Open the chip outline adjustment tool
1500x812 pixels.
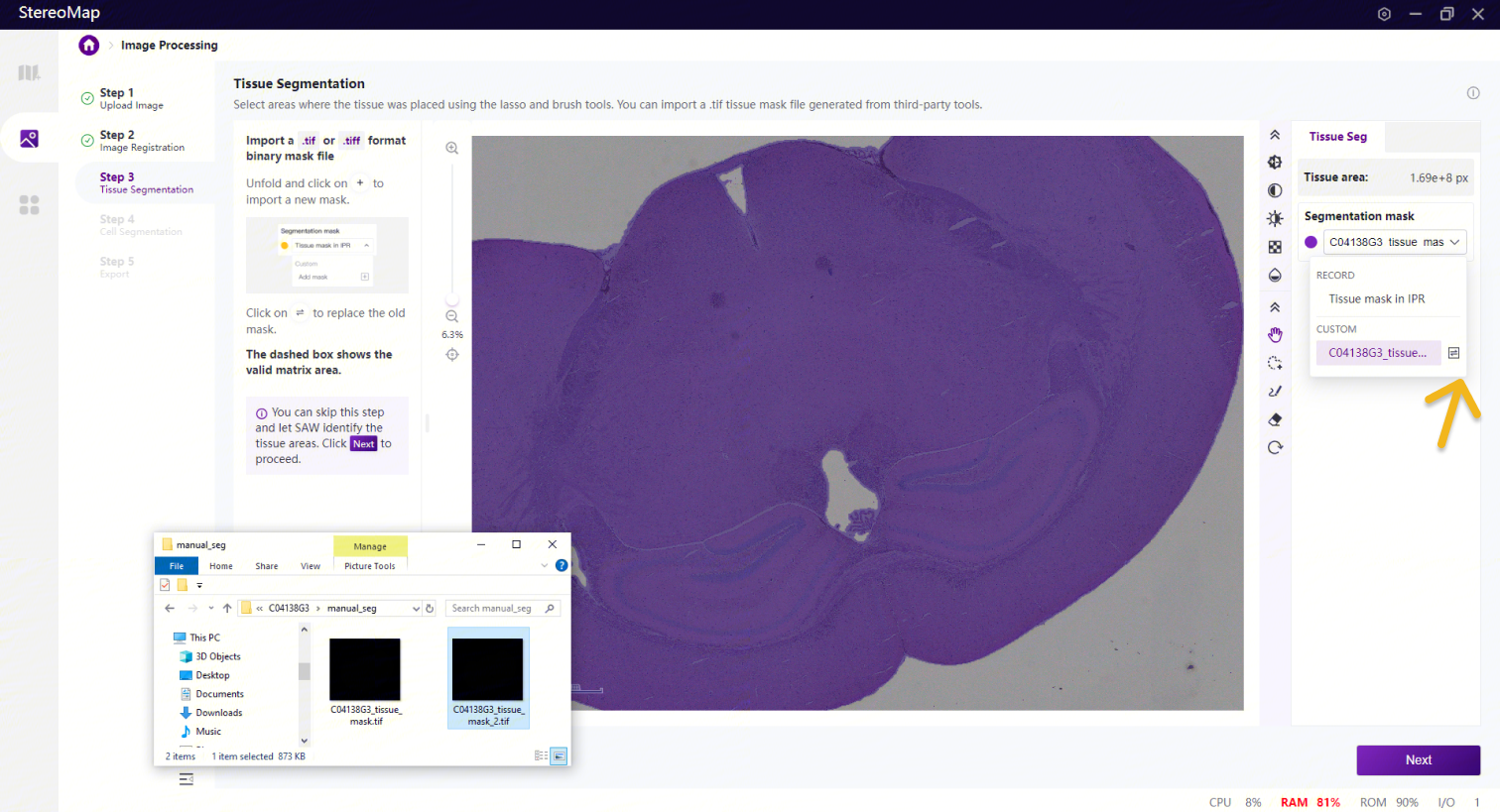pos(1275,163)
